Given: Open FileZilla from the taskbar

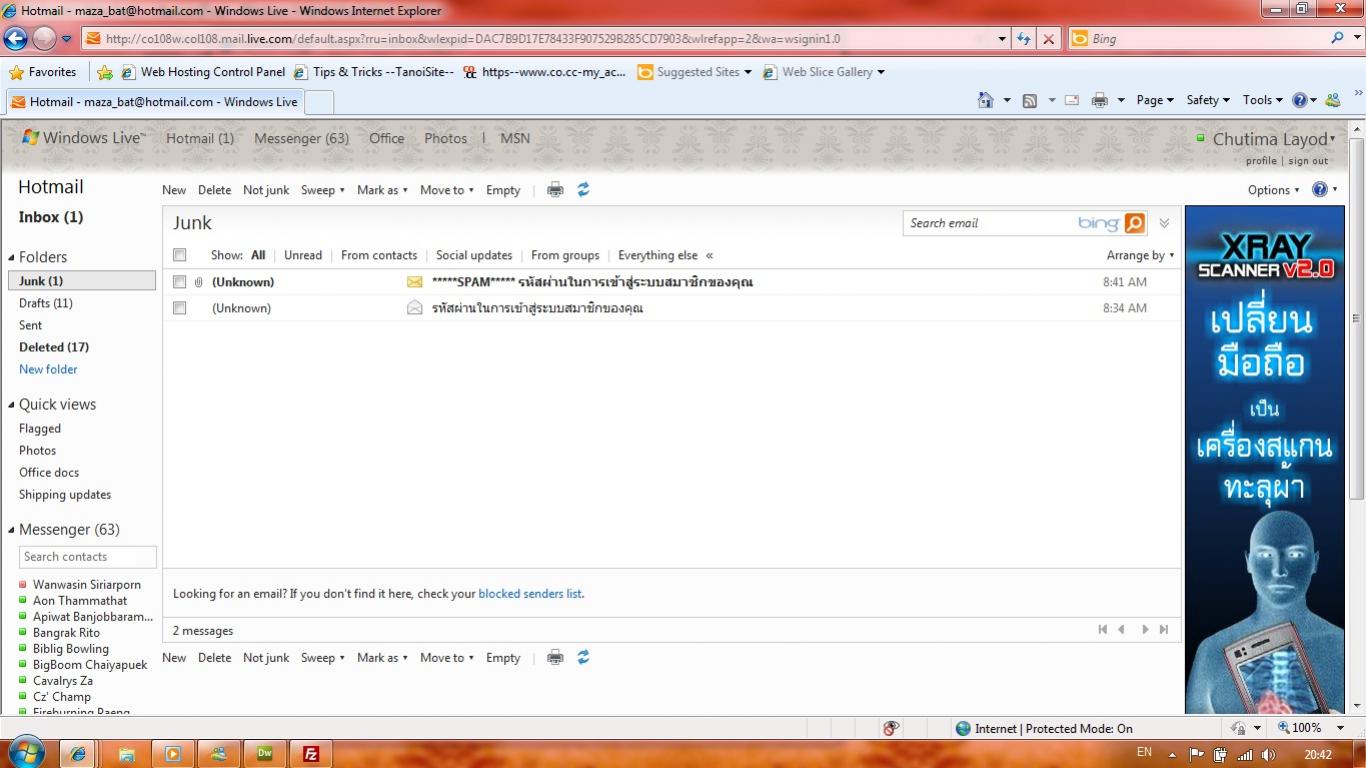Looking at the screenshot, I should [311, 753].
